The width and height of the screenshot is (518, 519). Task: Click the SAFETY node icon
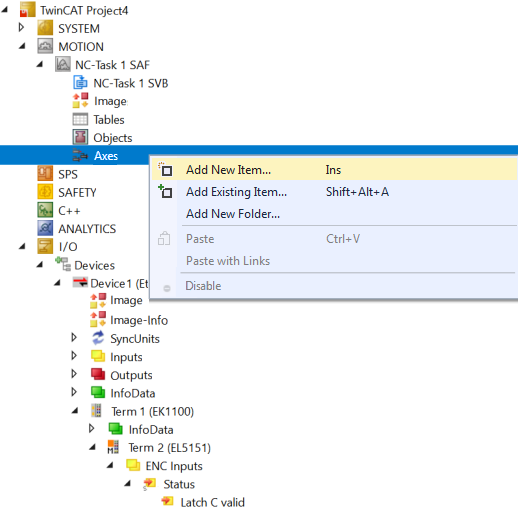click(x=45, y=192)
